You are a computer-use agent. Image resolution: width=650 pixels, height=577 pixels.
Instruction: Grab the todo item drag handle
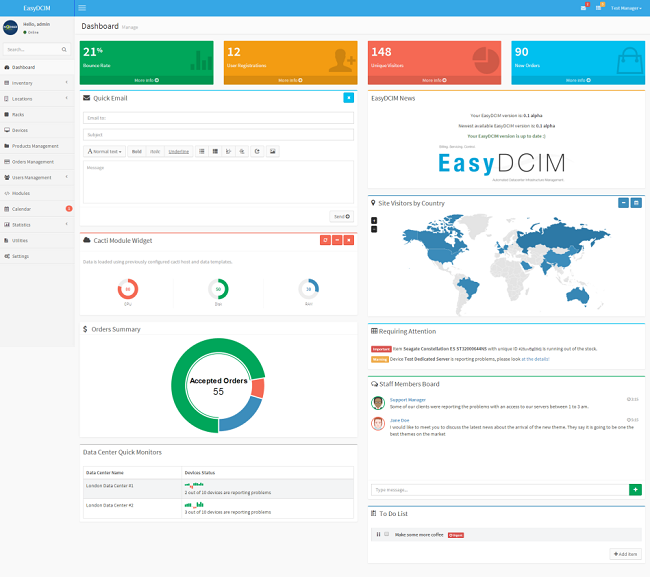click(378, 534)
